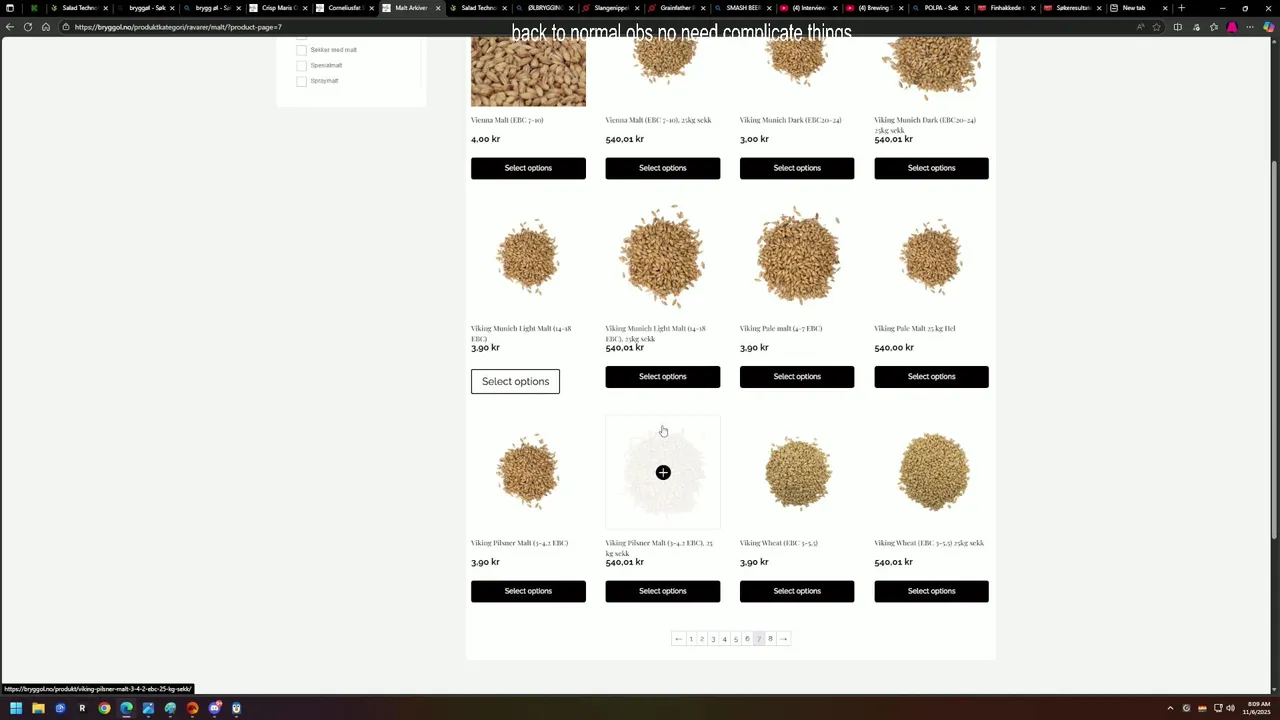Viewport: 1280px width, 720px height.
Task: Open Viking Wheat (EBC 3-5.5) product image
Action: pyautogui.click(x=797, y=472)
